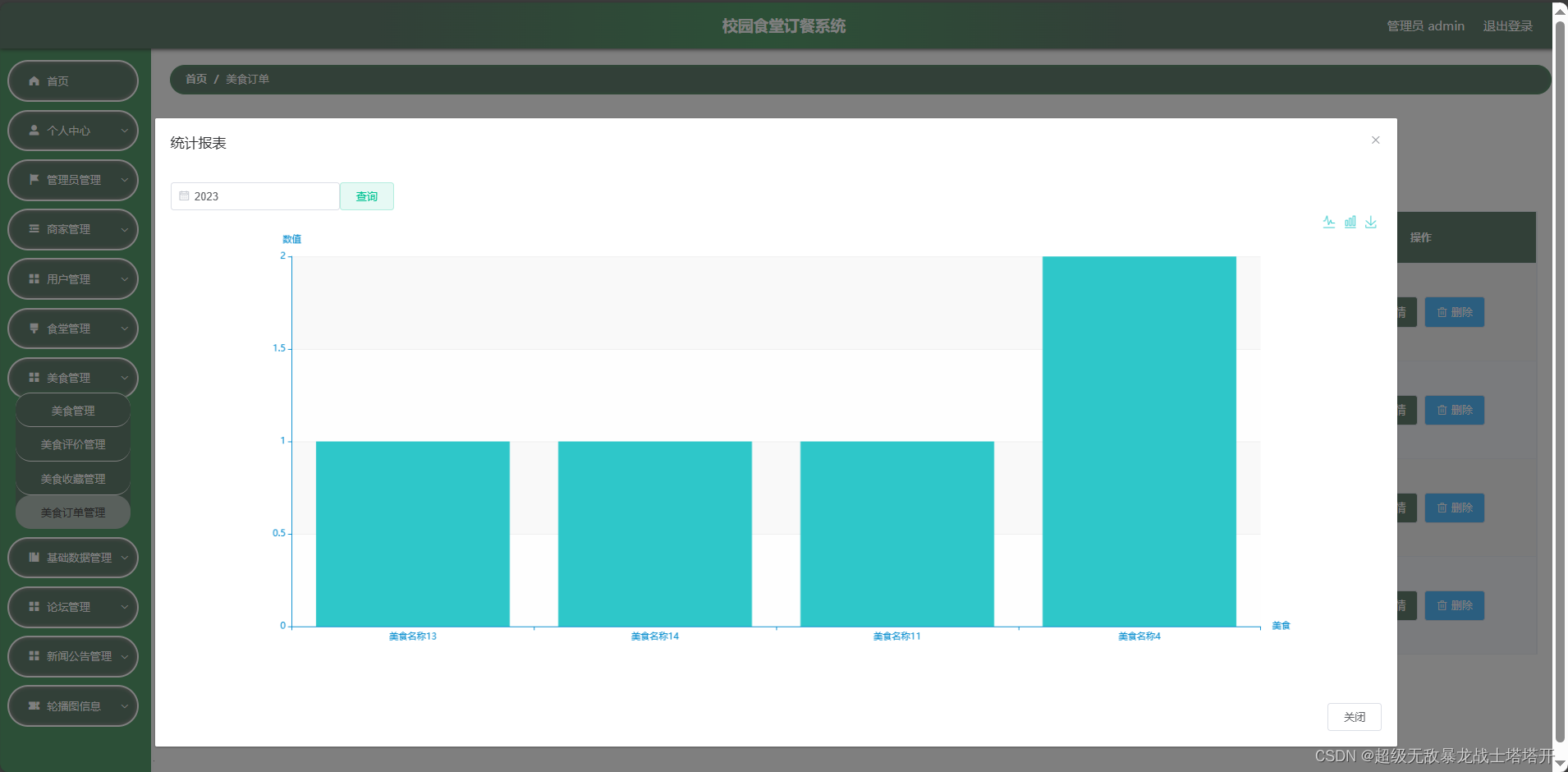This screenshot has height=772, width=1568.
Task: Click the home icon in sidebar
Action: (x=34, y=80)
